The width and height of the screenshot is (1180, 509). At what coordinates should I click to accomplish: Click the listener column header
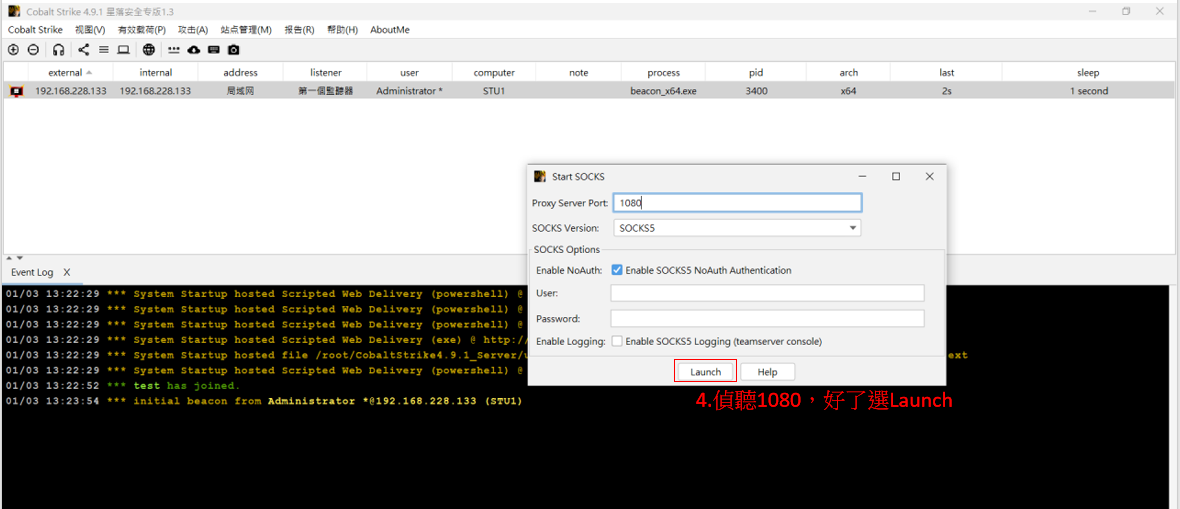[326, 73]
